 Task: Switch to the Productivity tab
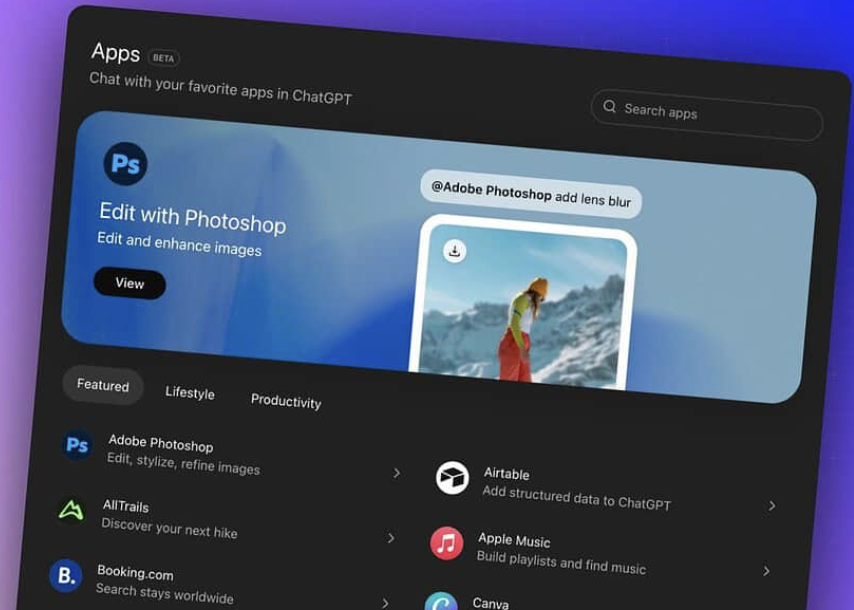tap(286, 400)
